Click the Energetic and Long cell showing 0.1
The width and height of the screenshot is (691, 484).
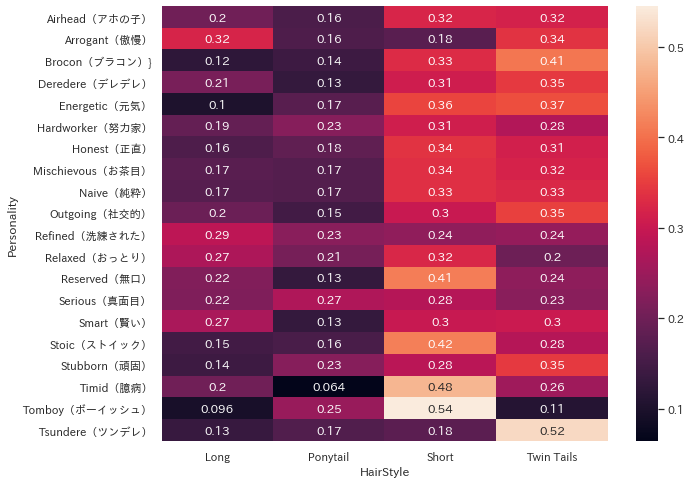[x=217, y=104]
